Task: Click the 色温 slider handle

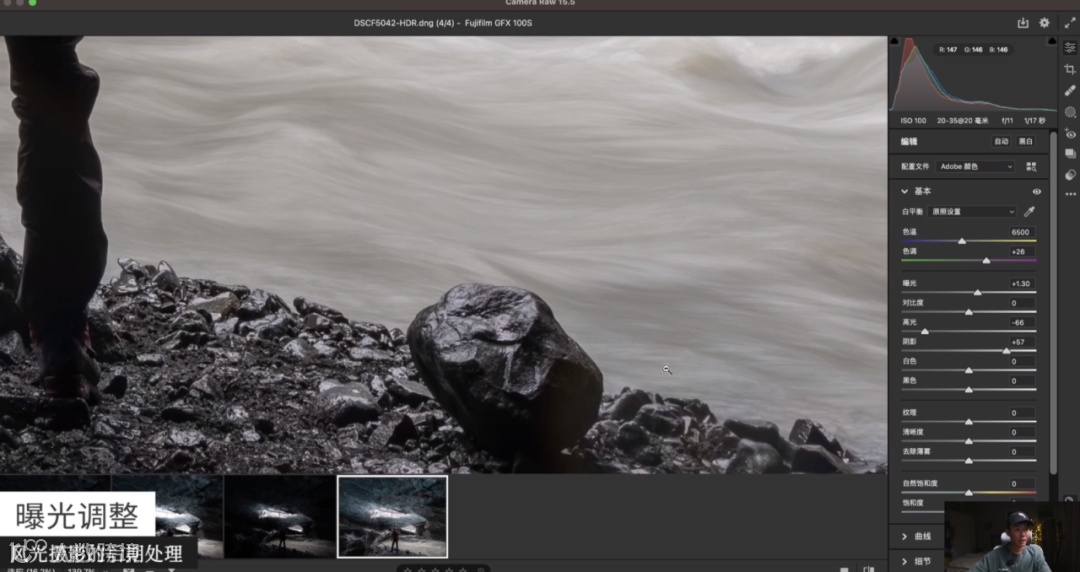Action: [x=962, y=241]
